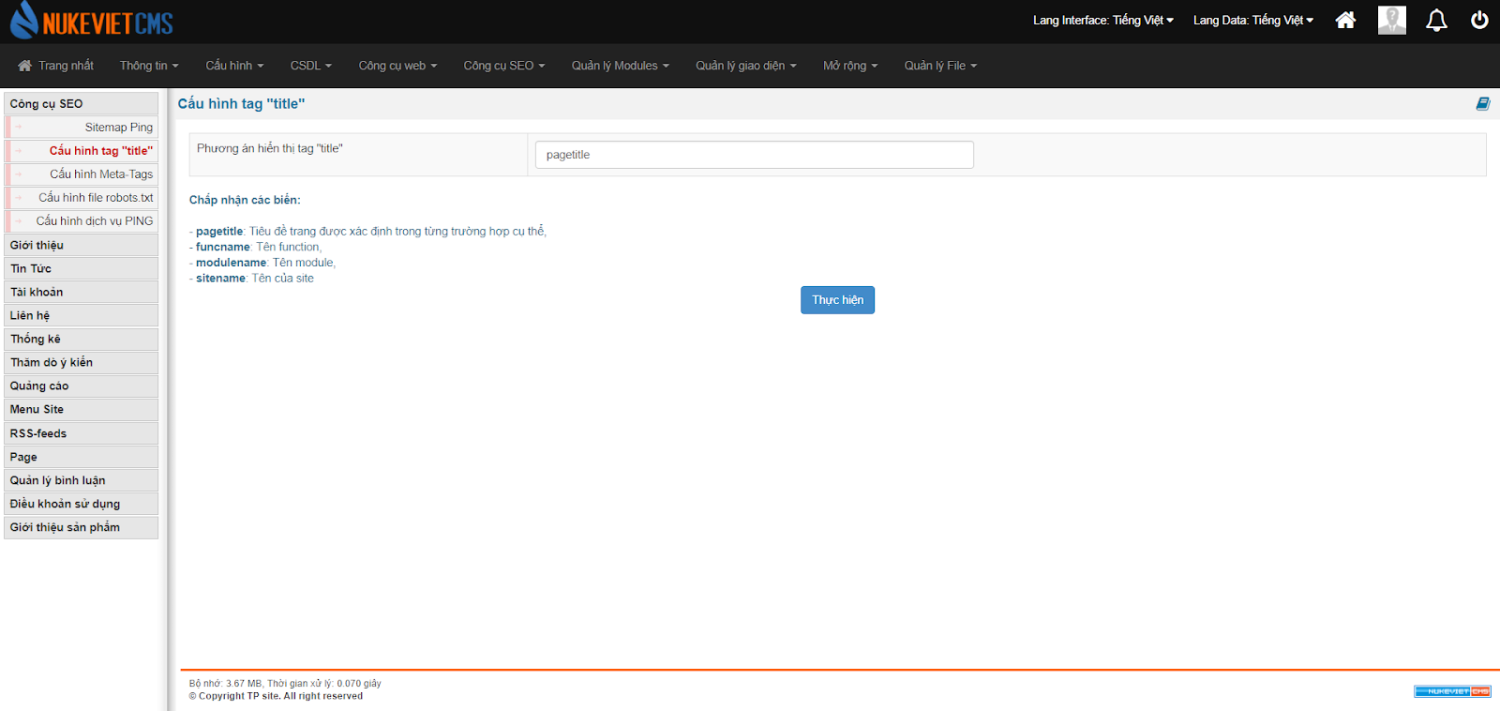The height and width of the screenshot is (711, 1500).
Task: Click the title tag pagetitle input field
Action: coord(754,155)
